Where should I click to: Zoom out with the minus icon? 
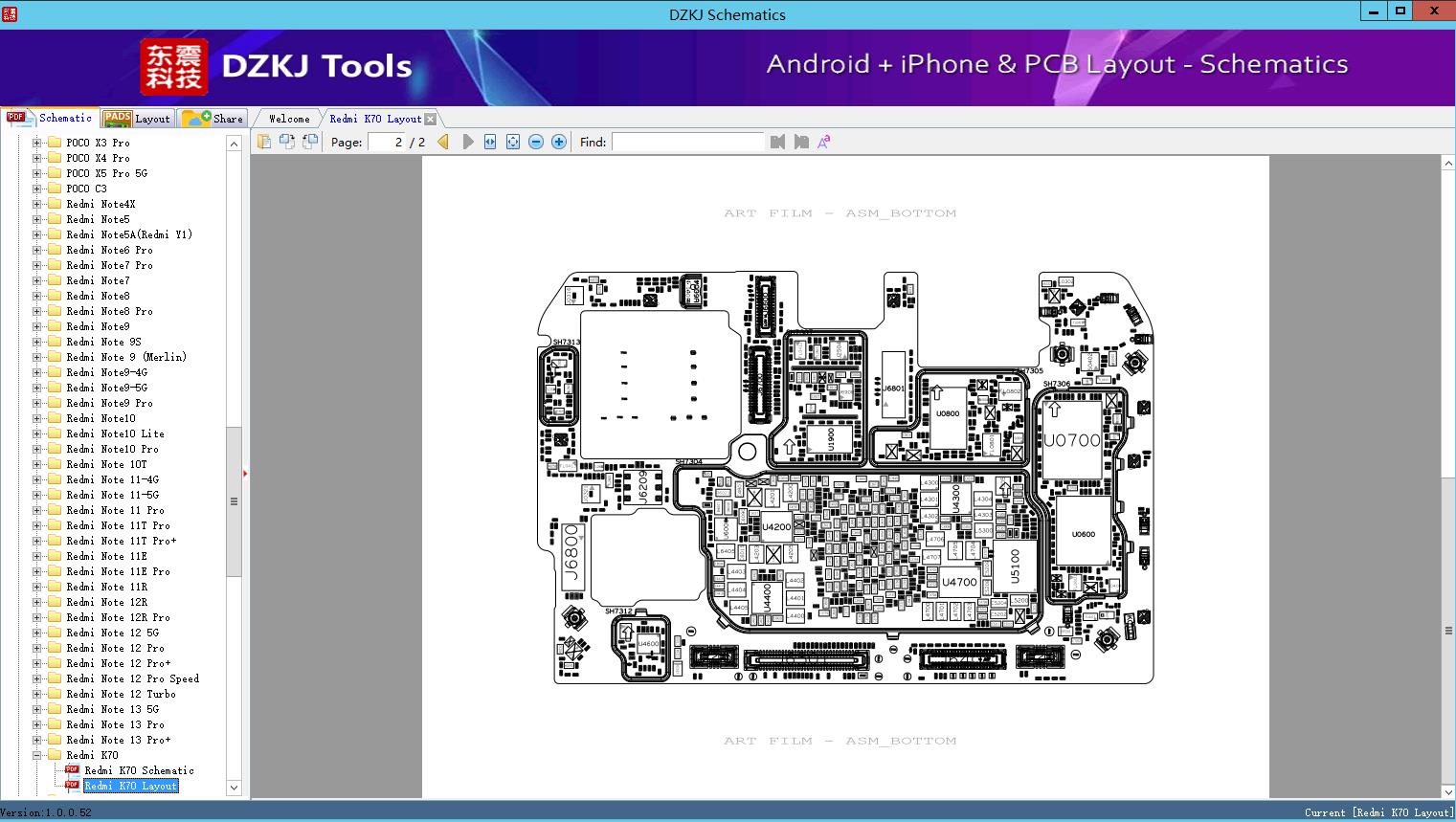[x=536, y=142]
